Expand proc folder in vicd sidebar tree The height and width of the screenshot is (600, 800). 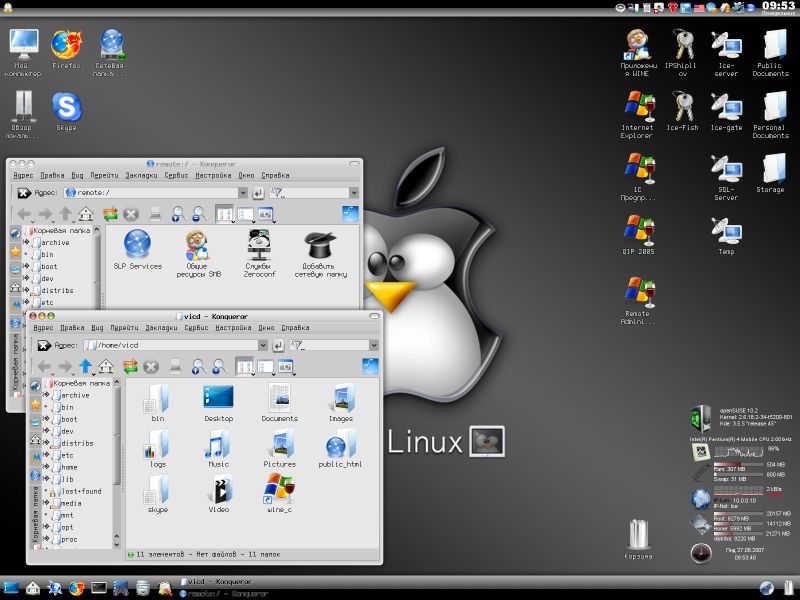pos(47,539)
